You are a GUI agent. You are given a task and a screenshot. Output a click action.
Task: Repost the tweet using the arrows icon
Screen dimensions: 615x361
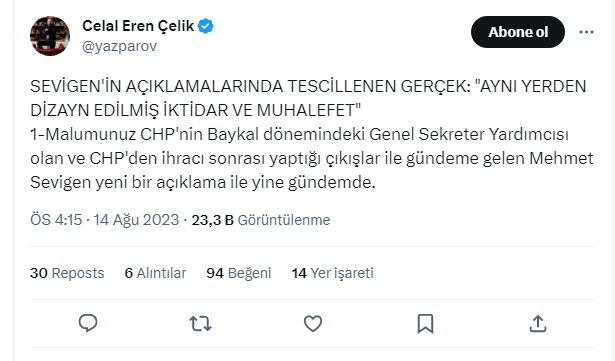[x=200, y=324]
